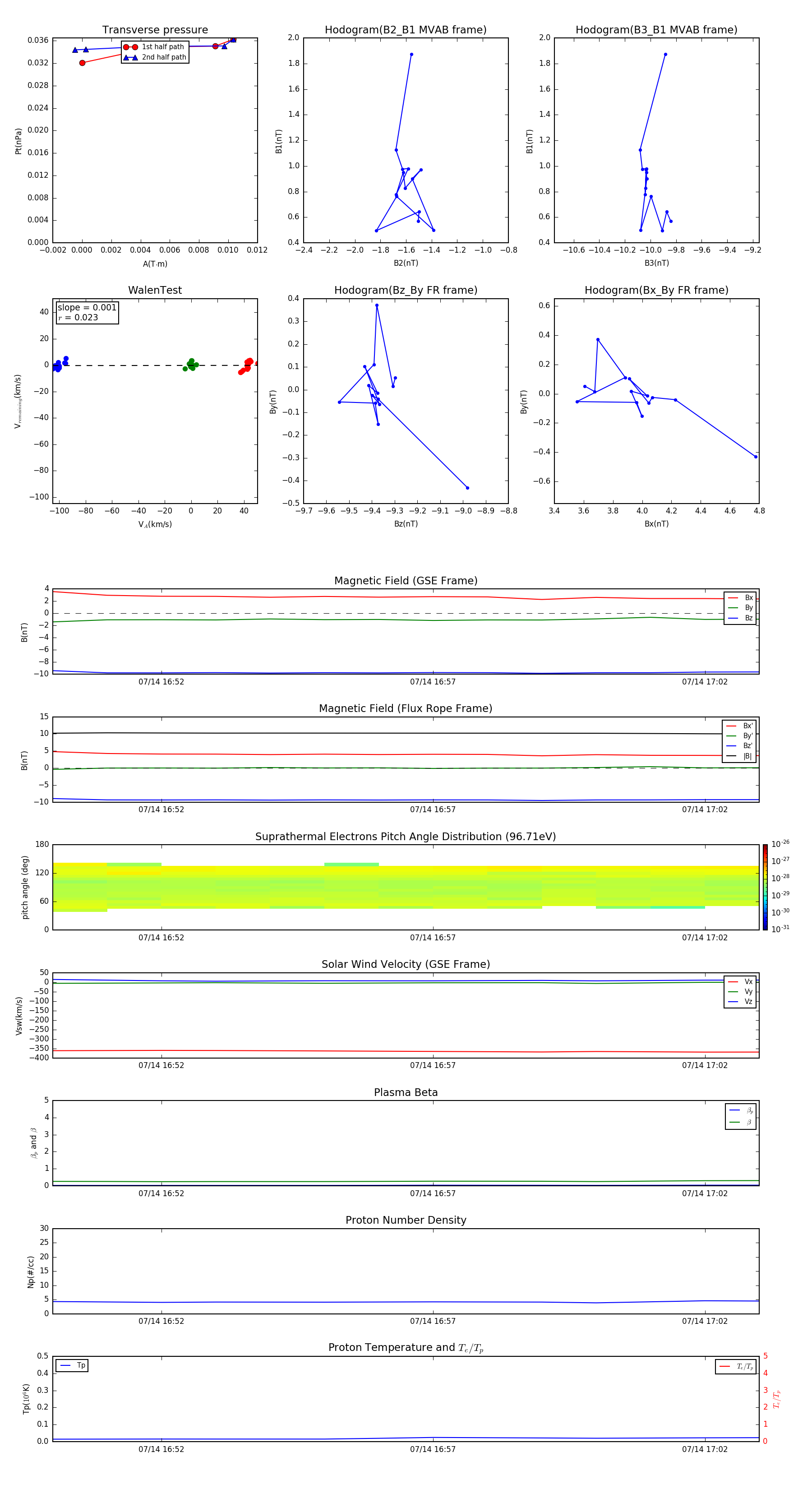This screenshot has width=812, height=1489.
Task: Click the 'WalenTest' plot title
Action: tap(155, 290)
